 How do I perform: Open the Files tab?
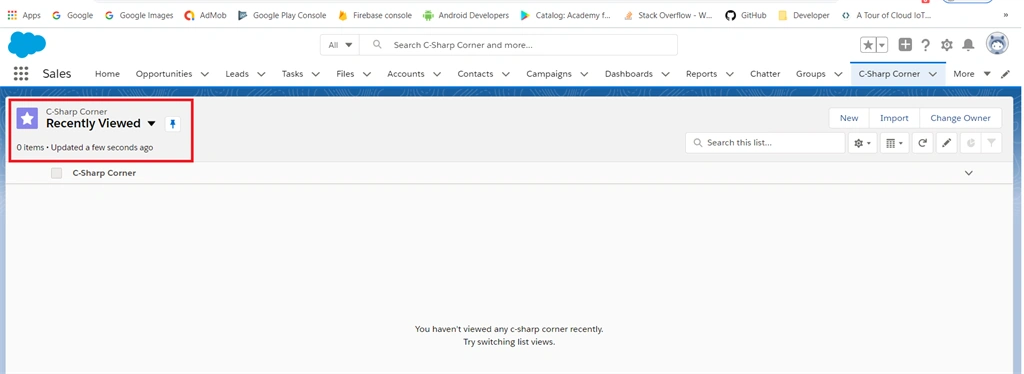[x=345, y=74]
